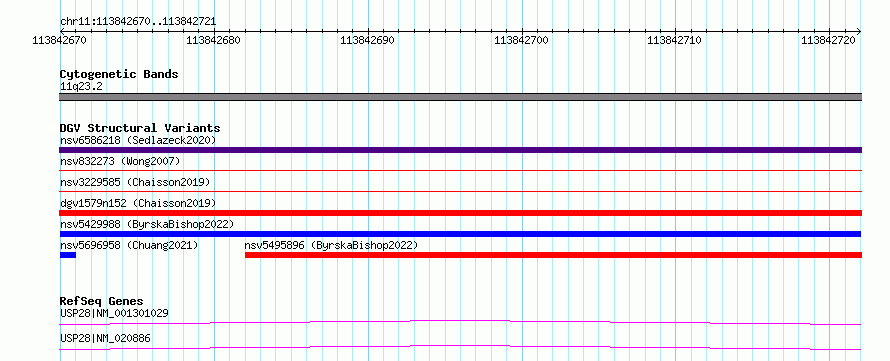Click ruler position 113842700
The width and height of the screenshot is (890, 361).
tap(522, 40)
